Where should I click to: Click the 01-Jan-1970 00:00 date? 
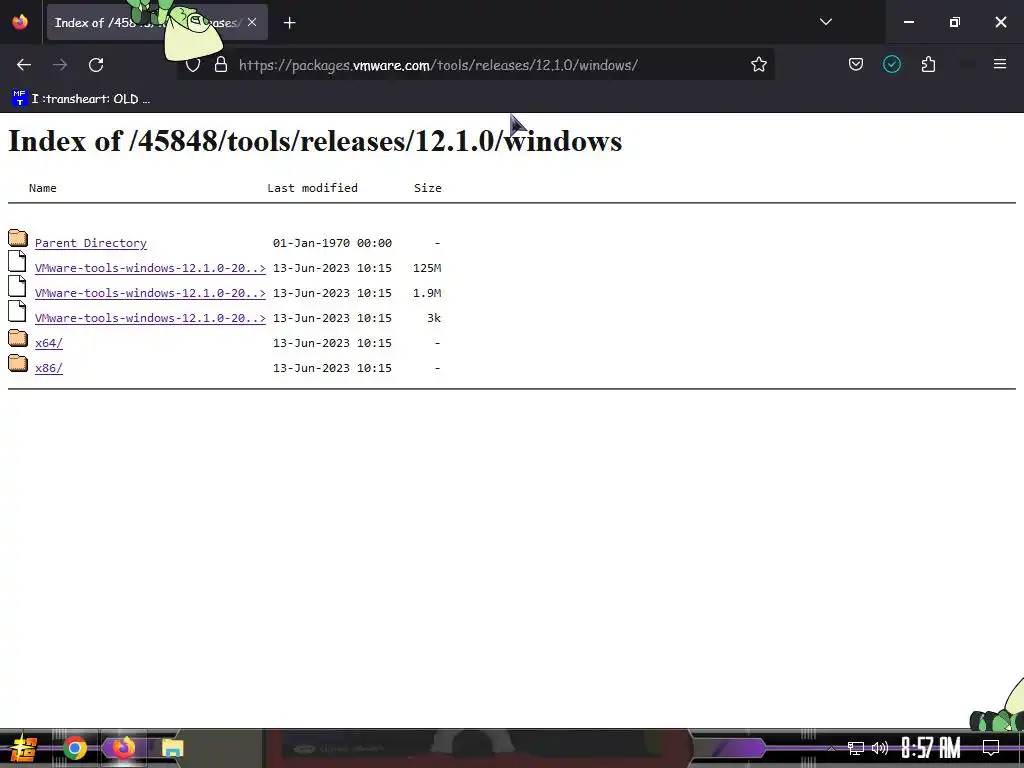(332, 243)
